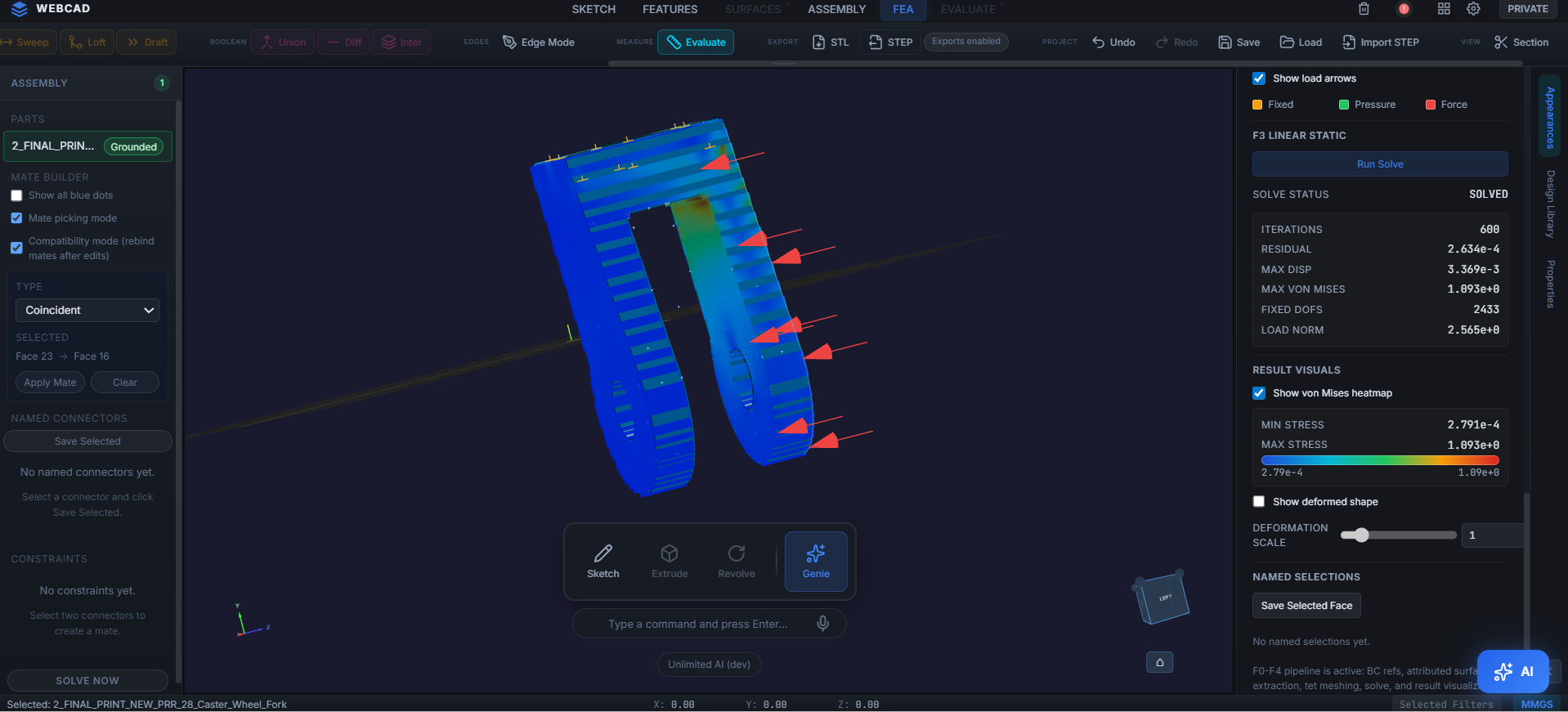This screenshot has width=1568, height=712.
Task: Select the Sketch tool in bottom panel
Action: coord(603,562)
